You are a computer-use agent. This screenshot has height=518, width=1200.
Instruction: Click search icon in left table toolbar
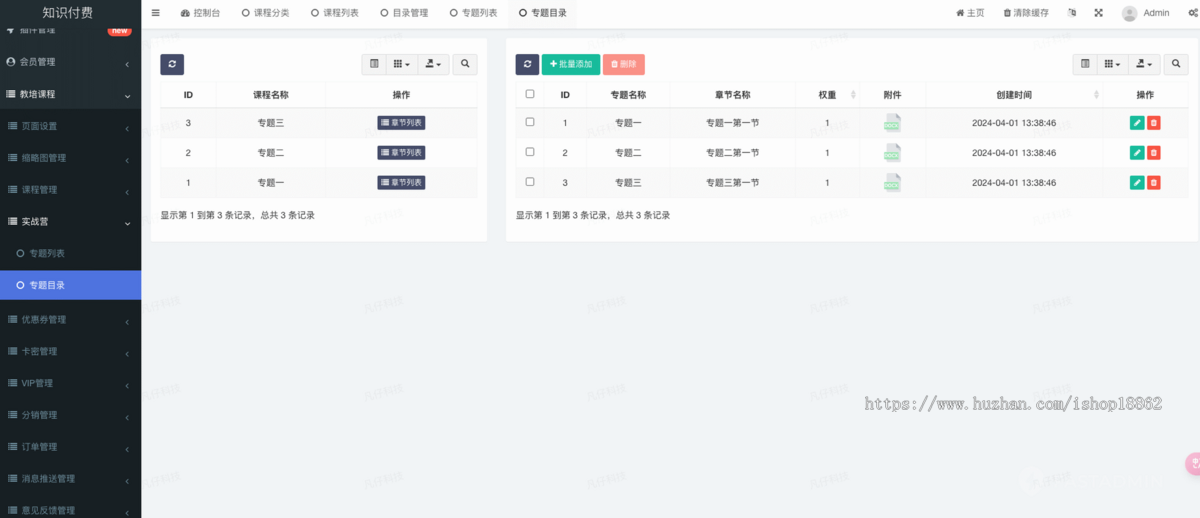(465, 64)
